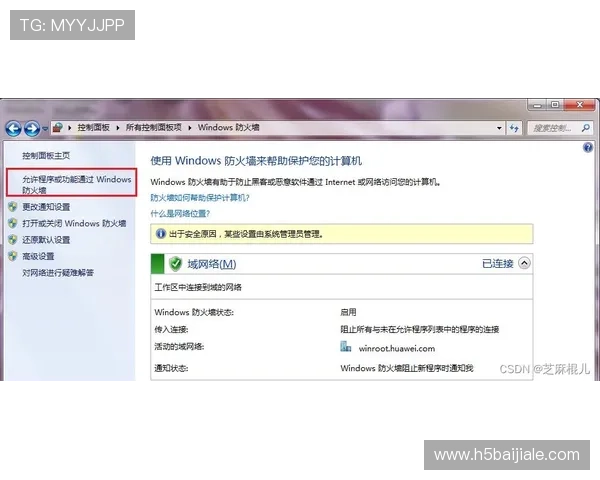Click the page title 使用 Windows 防火墙来帮助保护您的计算机
This screenshot has width=600, height=480.
256,161
